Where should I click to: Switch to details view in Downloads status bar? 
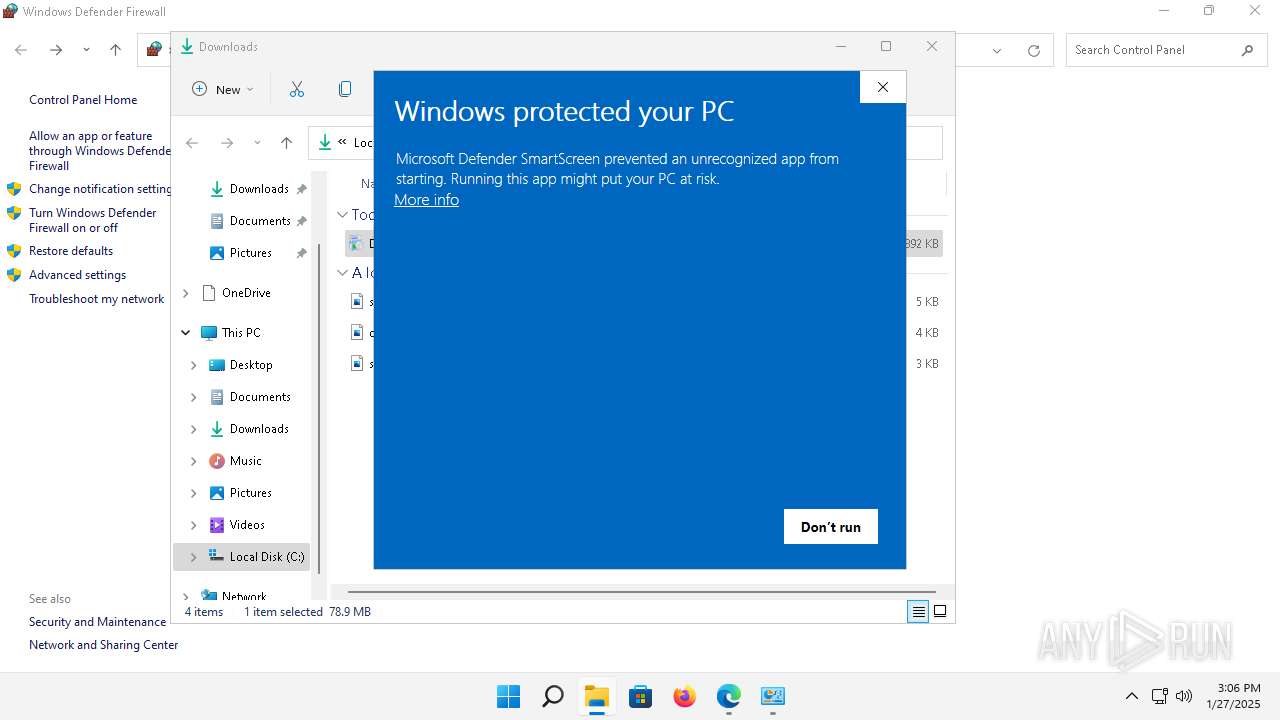[x=918, y=612]
